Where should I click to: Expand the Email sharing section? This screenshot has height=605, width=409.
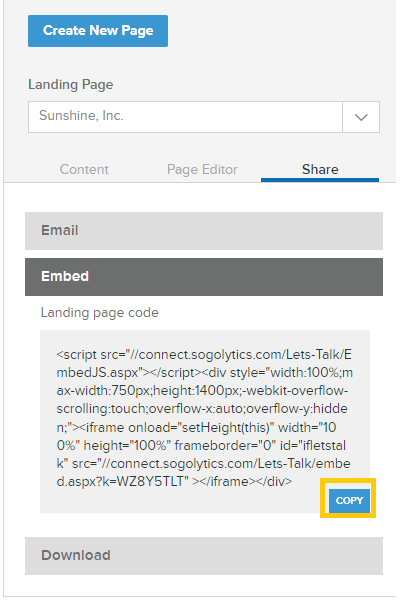[x=204, y=231]
